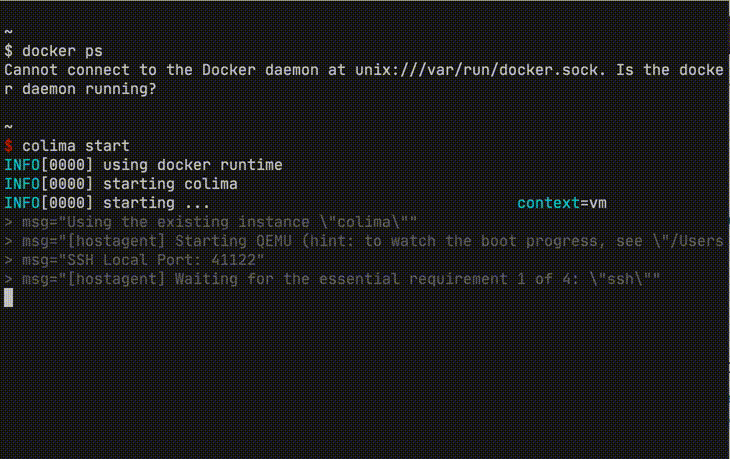
Task: Click 'using docker runtime' log line
Action: click(x=192, y=165)
